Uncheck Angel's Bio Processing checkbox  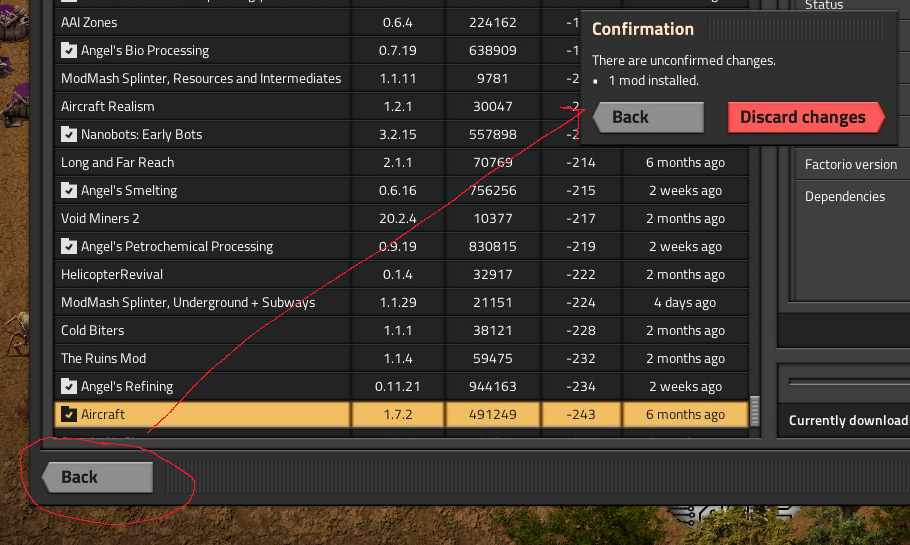[69, 50]
